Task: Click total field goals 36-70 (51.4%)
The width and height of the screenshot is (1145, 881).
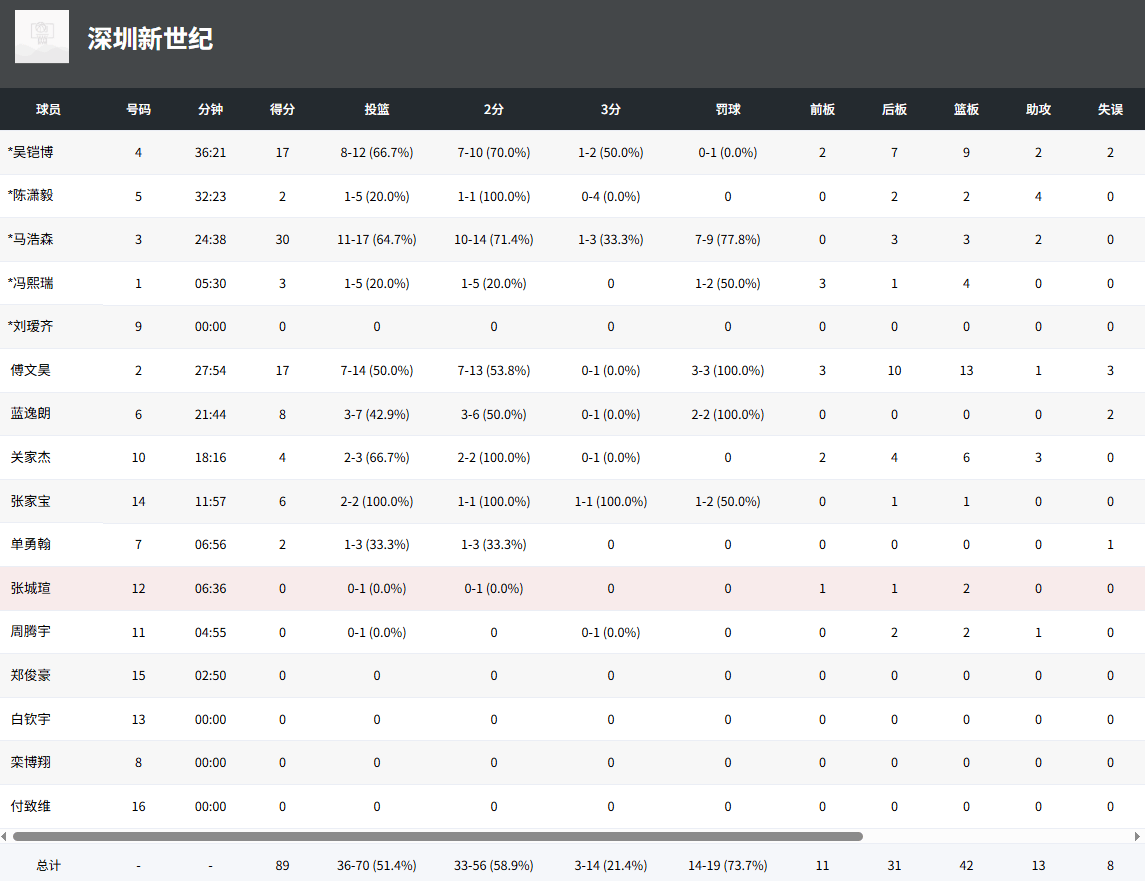Action: pos(377,866)
